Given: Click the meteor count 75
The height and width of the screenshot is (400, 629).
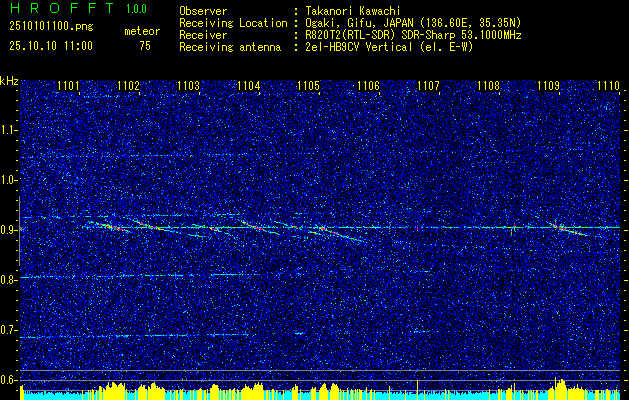Looking at the screenshot, I should point(145,46).
